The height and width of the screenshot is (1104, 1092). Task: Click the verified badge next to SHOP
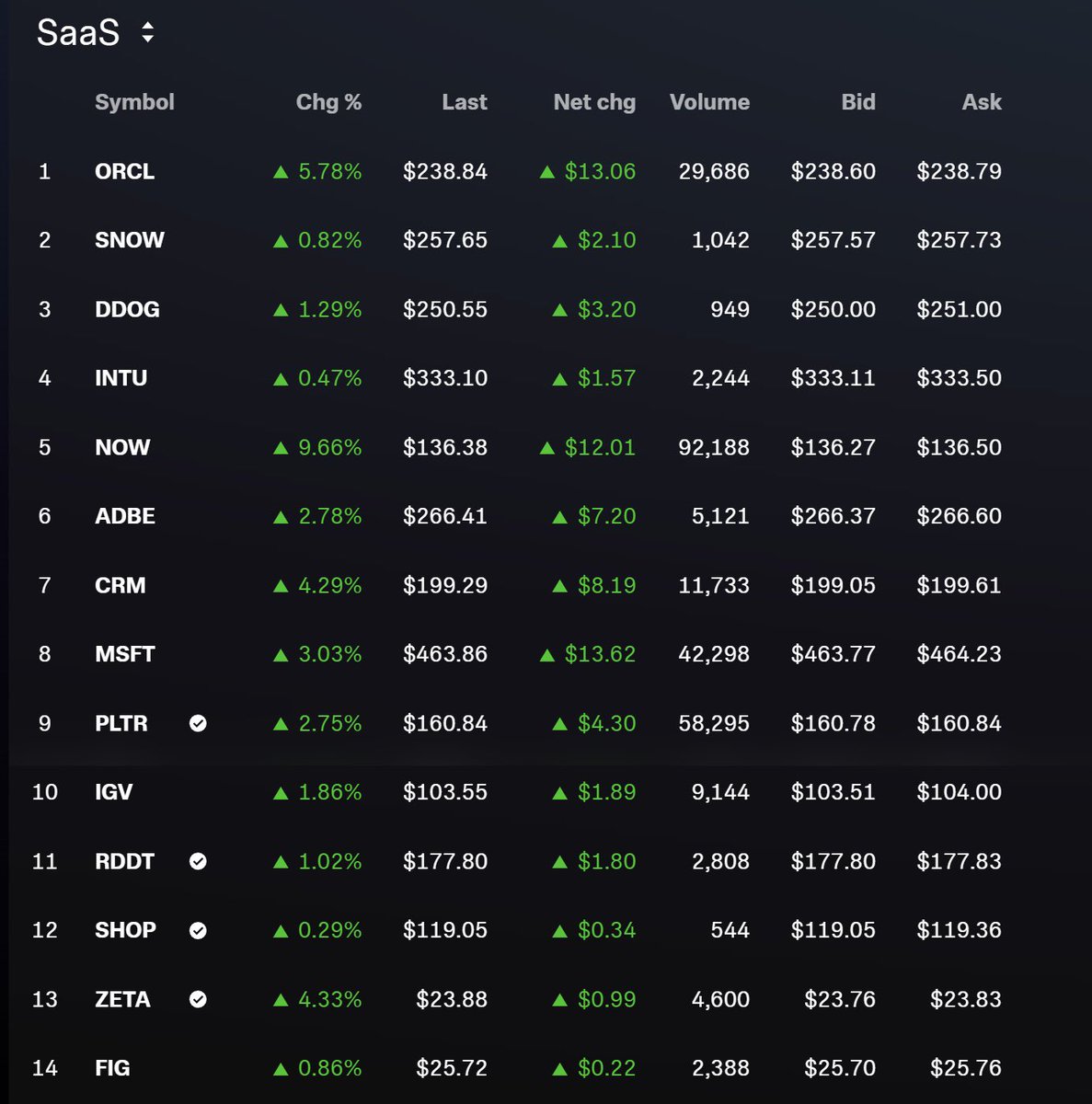click(198, 930)
